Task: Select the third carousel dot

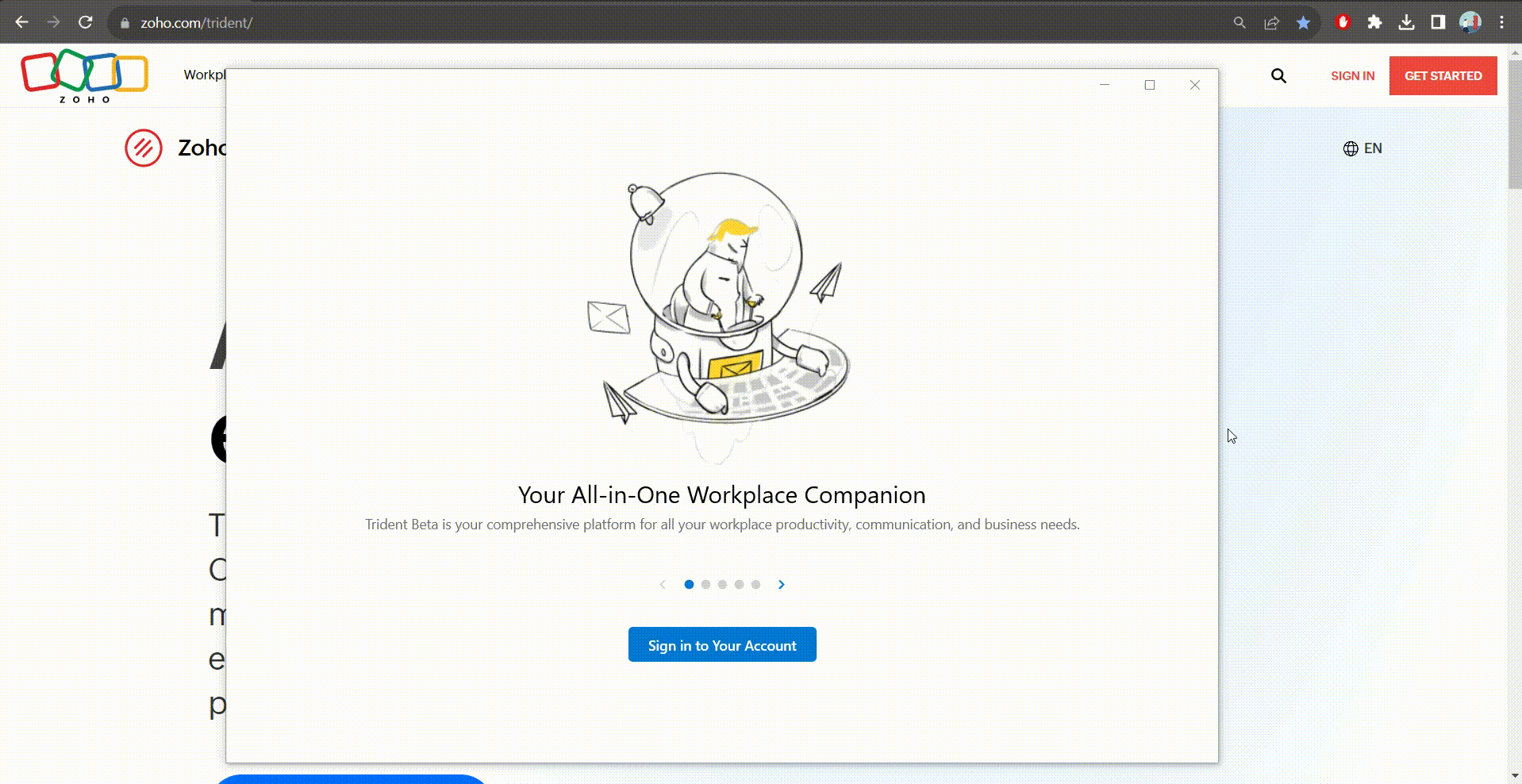Action: coord(722,585)
